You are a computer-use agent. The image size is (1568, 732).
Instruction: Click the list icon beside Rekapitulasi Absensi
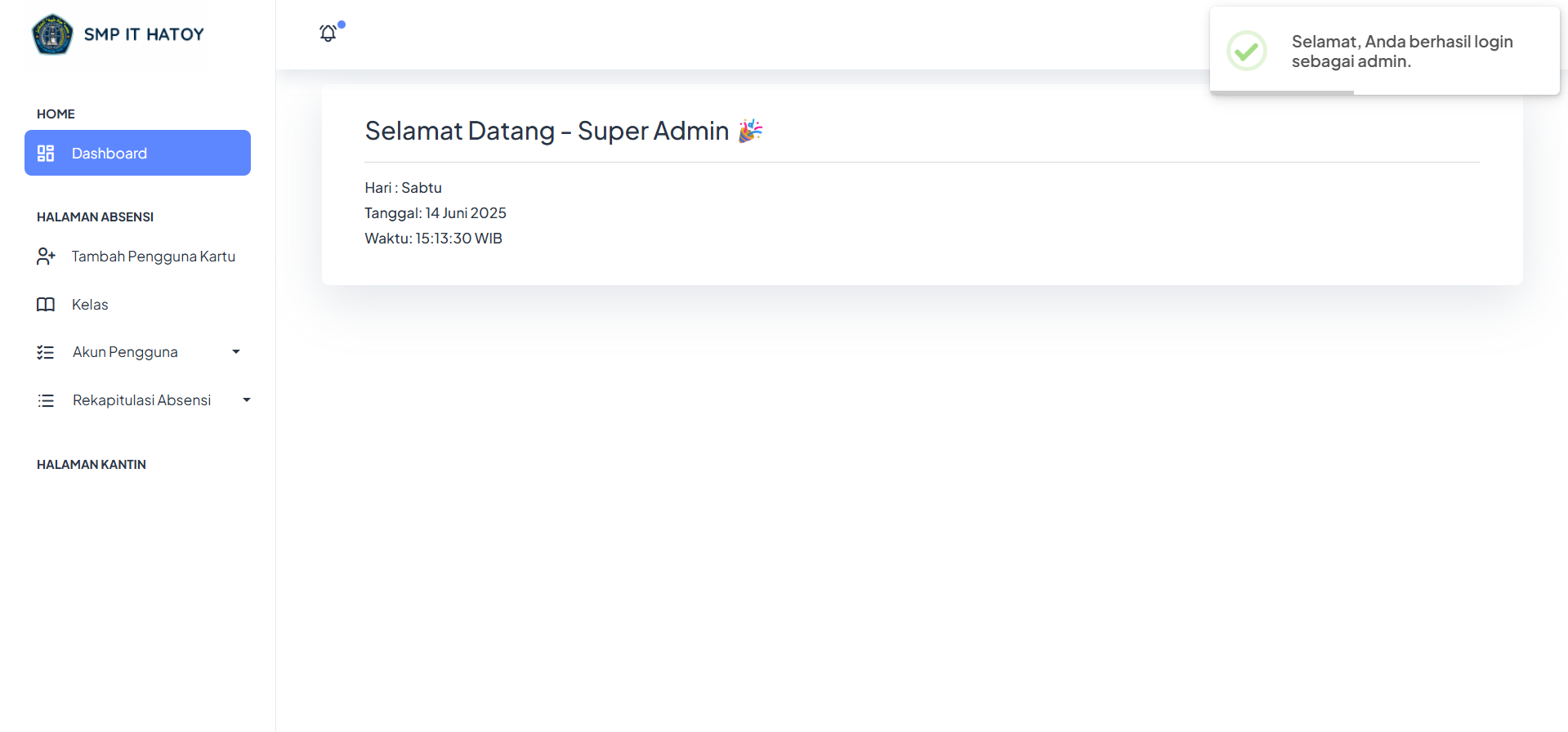tap(46, 400)
